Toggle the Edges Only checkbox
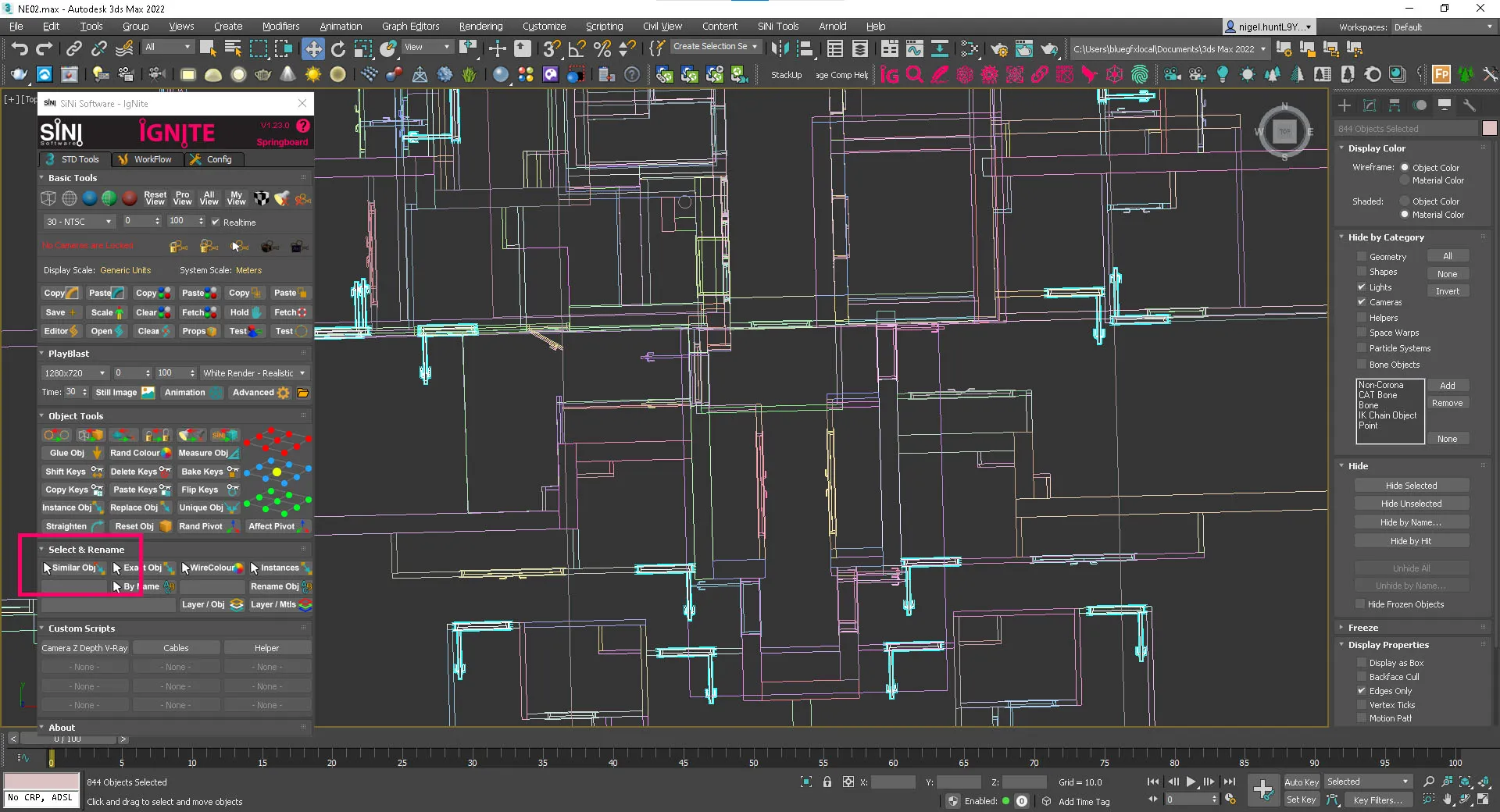 coord(1362,691)
